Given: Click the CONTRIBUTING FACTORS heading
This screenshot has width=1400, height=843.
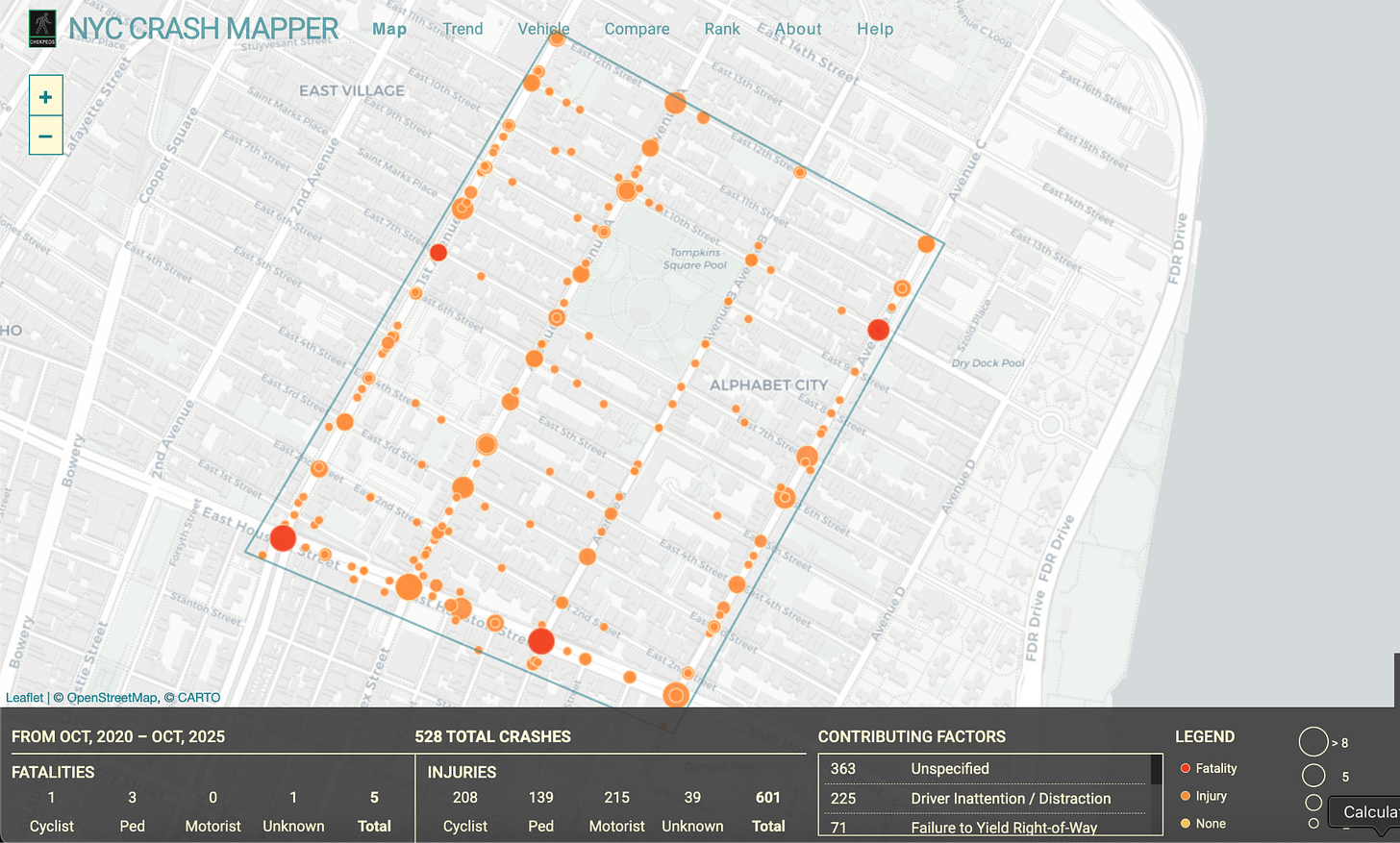Looking at the screenshot, I should [x=912, y=736].
